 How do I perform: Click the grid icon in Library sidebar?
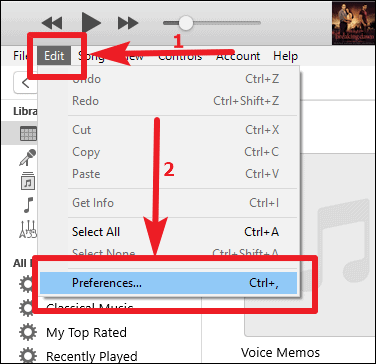29,134
